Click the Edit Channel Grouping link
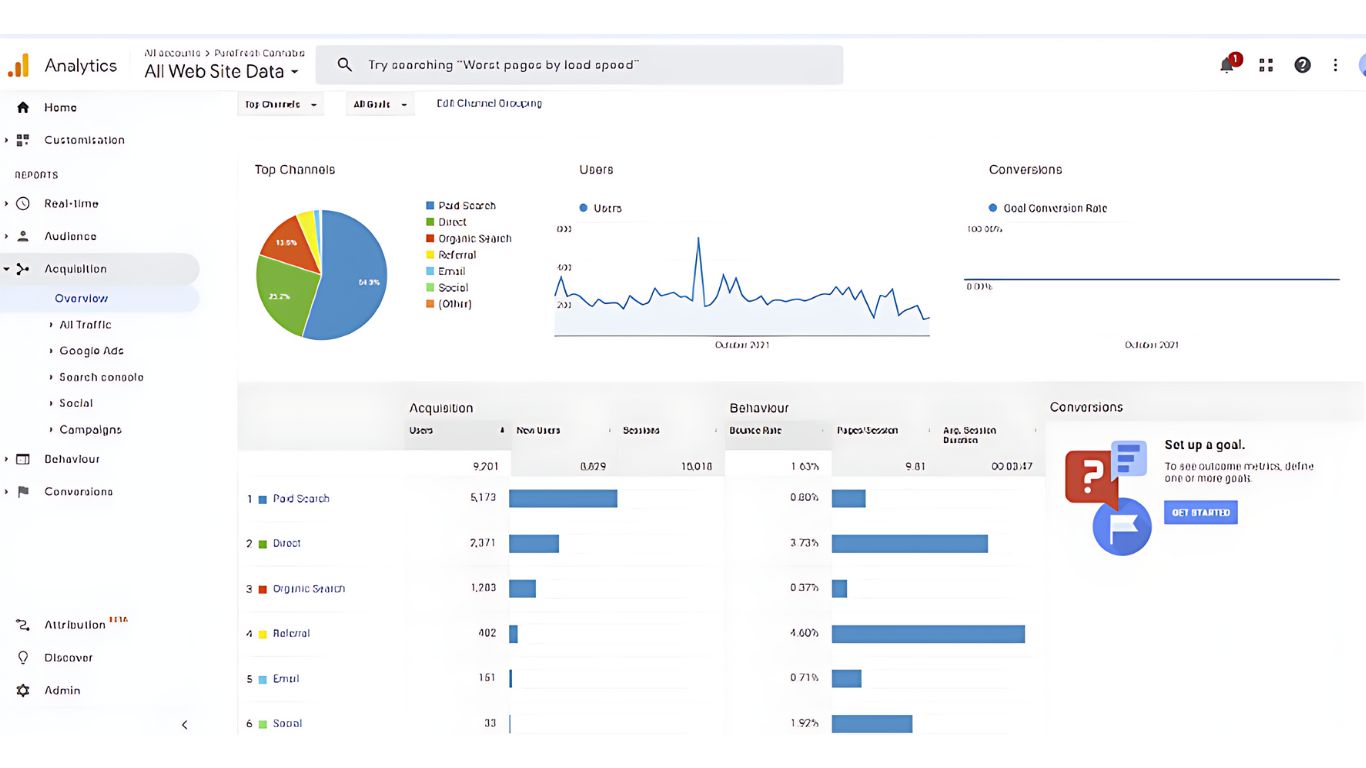Screen dimensions: 1366x768 pyautogui.click(x=489, y=103)
